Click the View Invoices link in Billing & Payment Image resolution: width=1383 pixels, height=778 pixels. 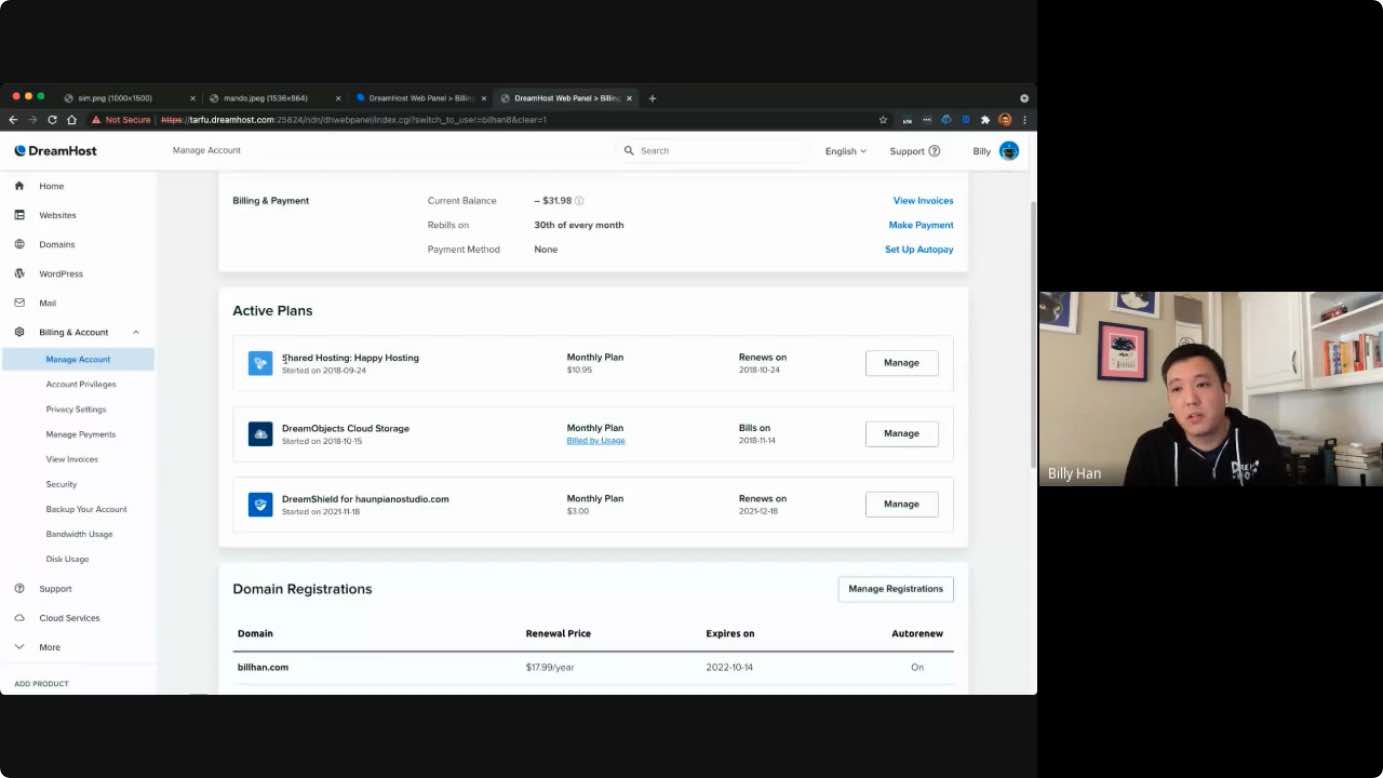(x=923, y=201)
